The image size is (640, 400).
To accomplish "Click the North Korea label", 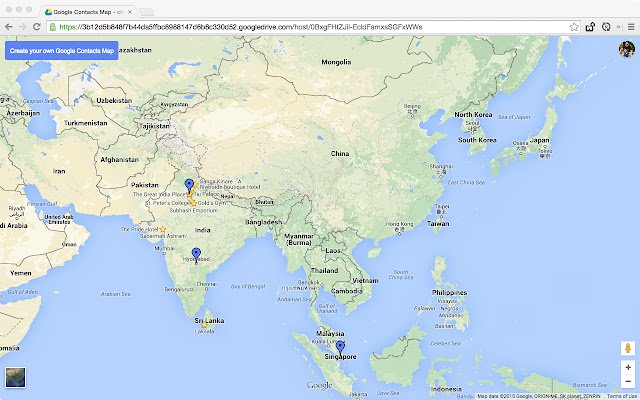I will [x=473, y=115].
